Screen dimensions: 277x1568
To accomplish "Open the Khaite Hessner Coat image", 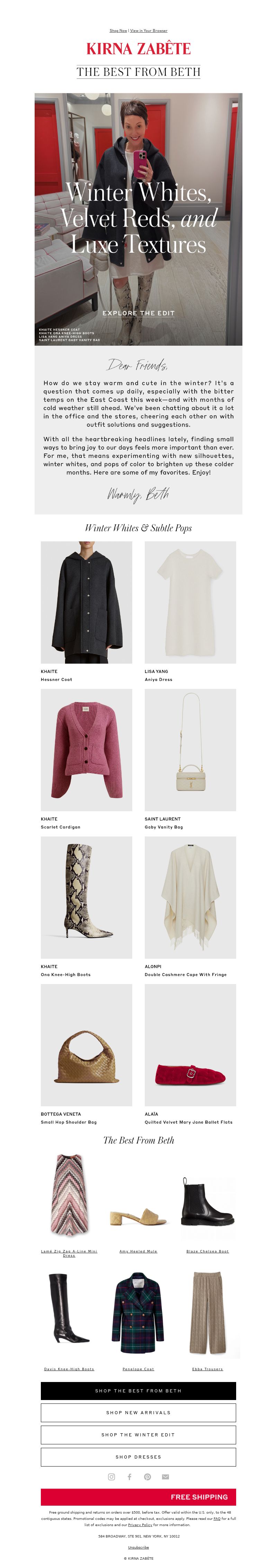I will [87, 602].
